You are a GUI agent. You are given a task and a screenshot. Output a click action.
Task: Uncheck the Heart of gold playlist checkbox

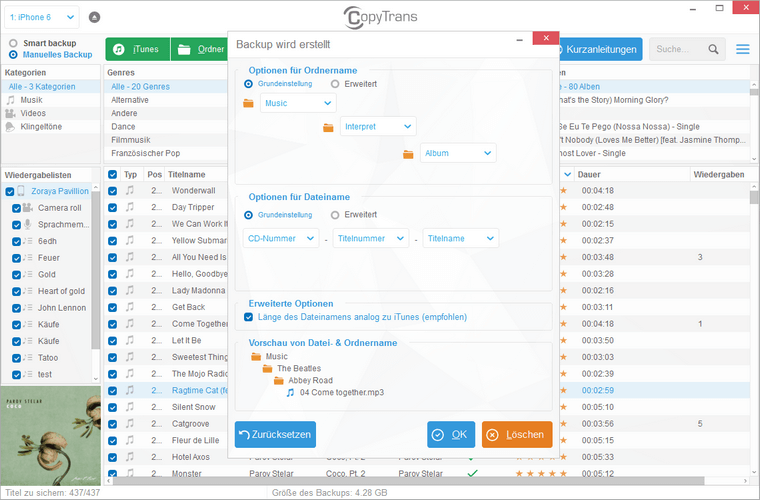point(16,291)
